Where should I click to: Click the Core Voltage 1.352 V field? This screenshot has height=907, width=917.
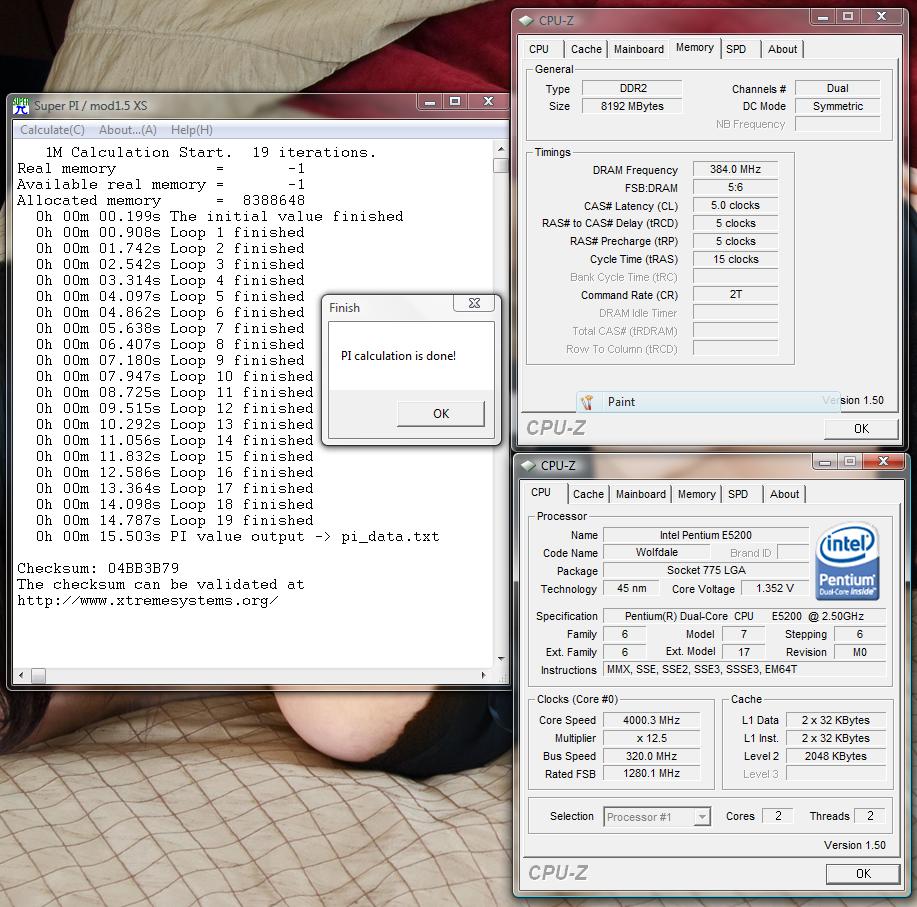tap(774, 588)
